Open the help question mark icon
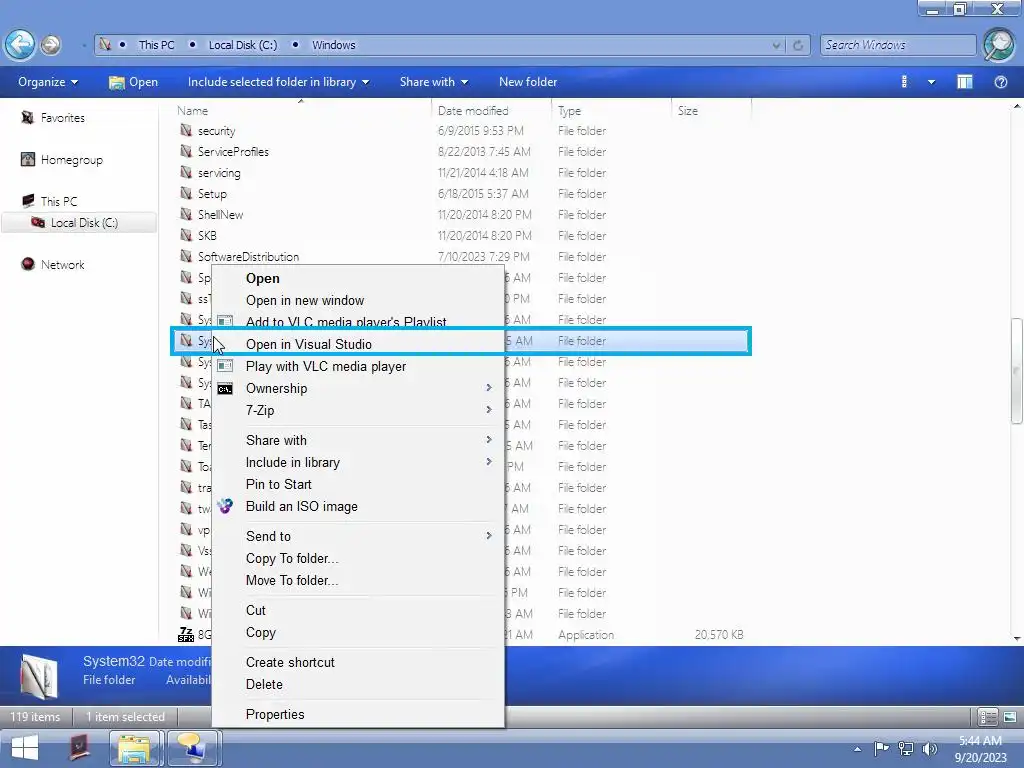 [x=1000, y=82]
